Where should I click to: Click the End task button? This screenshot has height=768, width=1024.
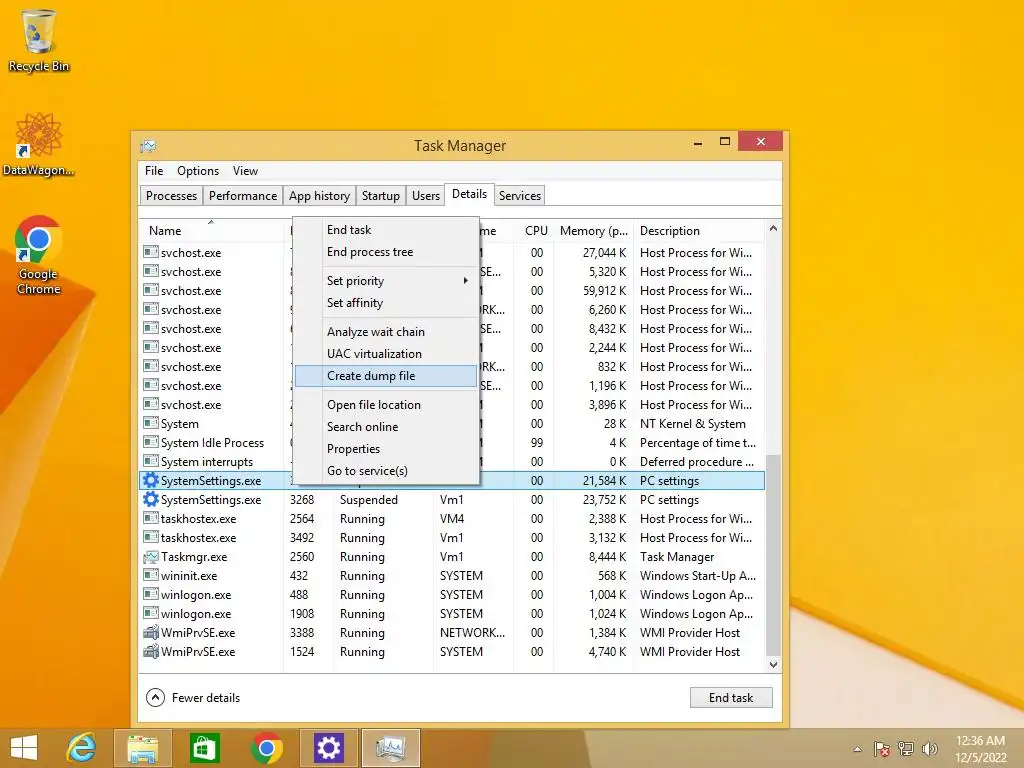pos(731,697)
